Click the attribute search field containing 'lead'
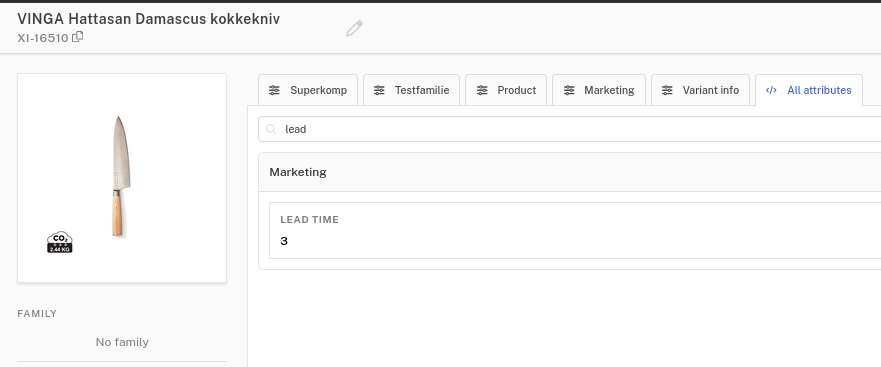Viewport: 881px width, 367px height. (570, 129)
